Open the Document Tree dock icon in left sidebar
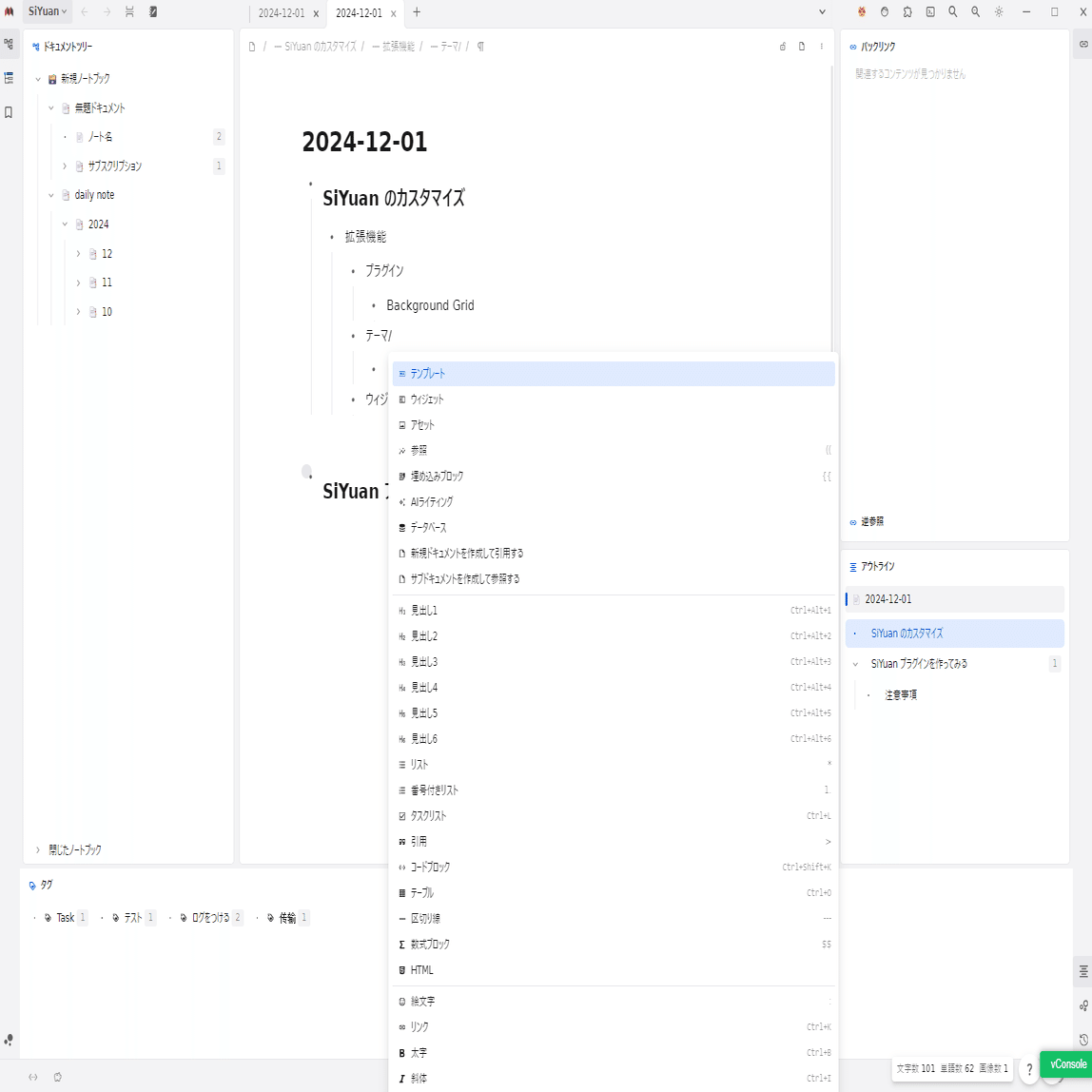 [x=10, y=44]
